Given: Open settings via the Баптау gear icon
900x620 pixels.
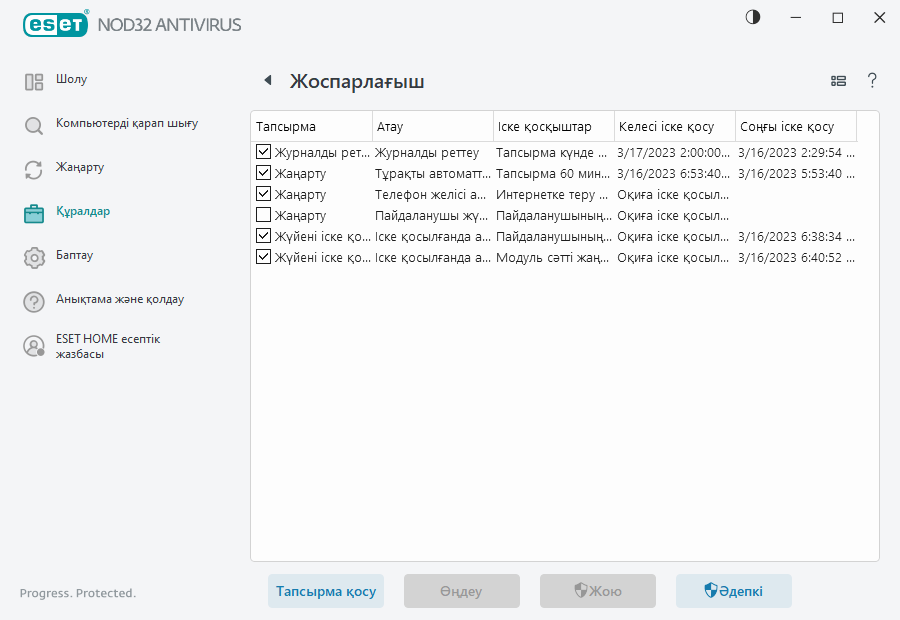Looking at the screenshot, I should (33, 256).
